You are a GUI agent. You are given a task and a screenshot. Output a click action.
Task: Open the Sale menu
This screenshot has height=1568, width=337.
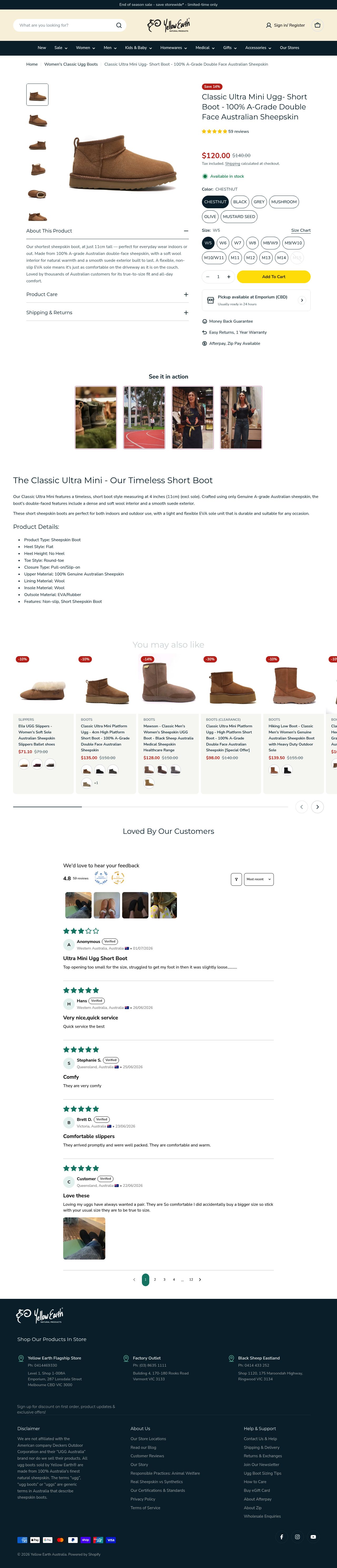click(61, 47)
